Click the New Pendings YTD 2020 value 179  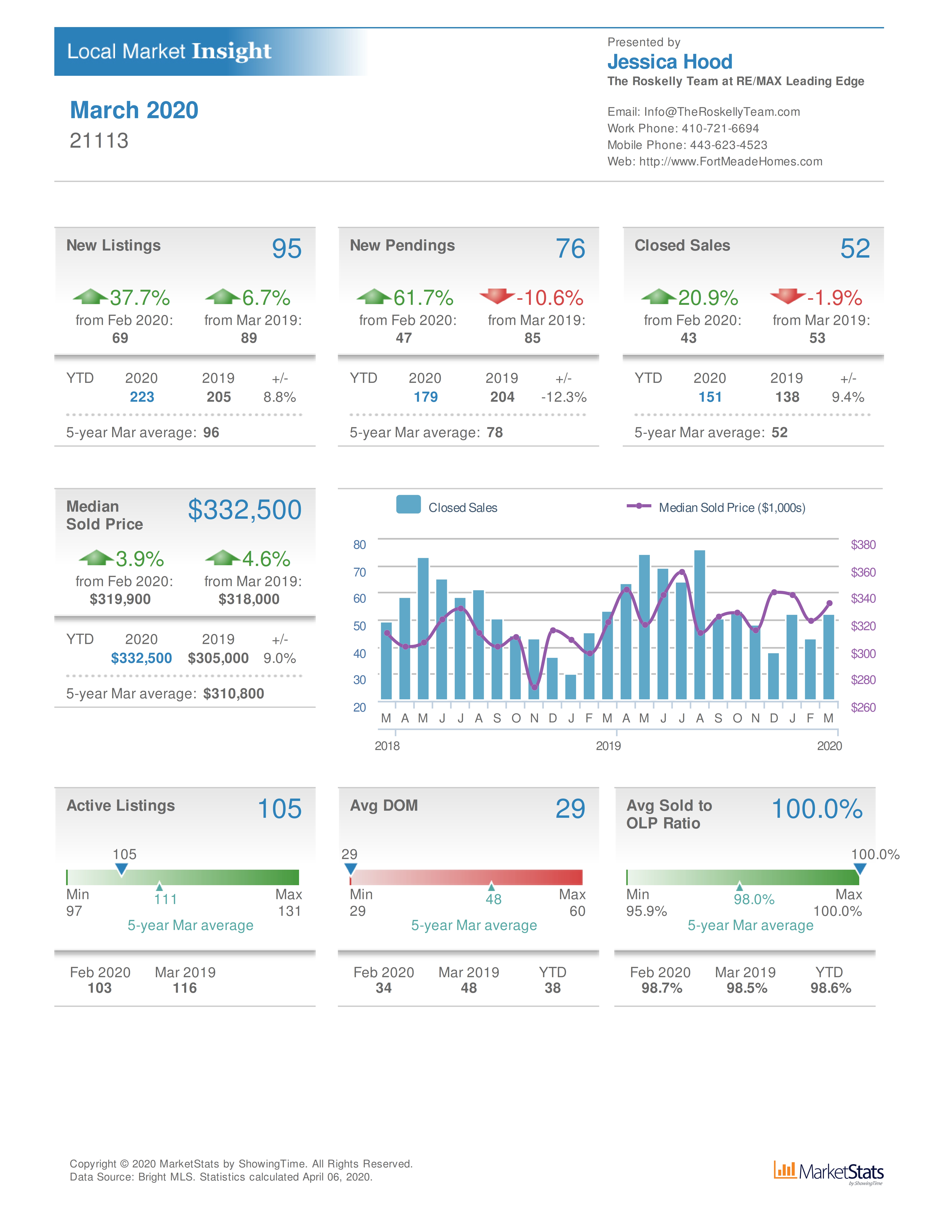426,397
